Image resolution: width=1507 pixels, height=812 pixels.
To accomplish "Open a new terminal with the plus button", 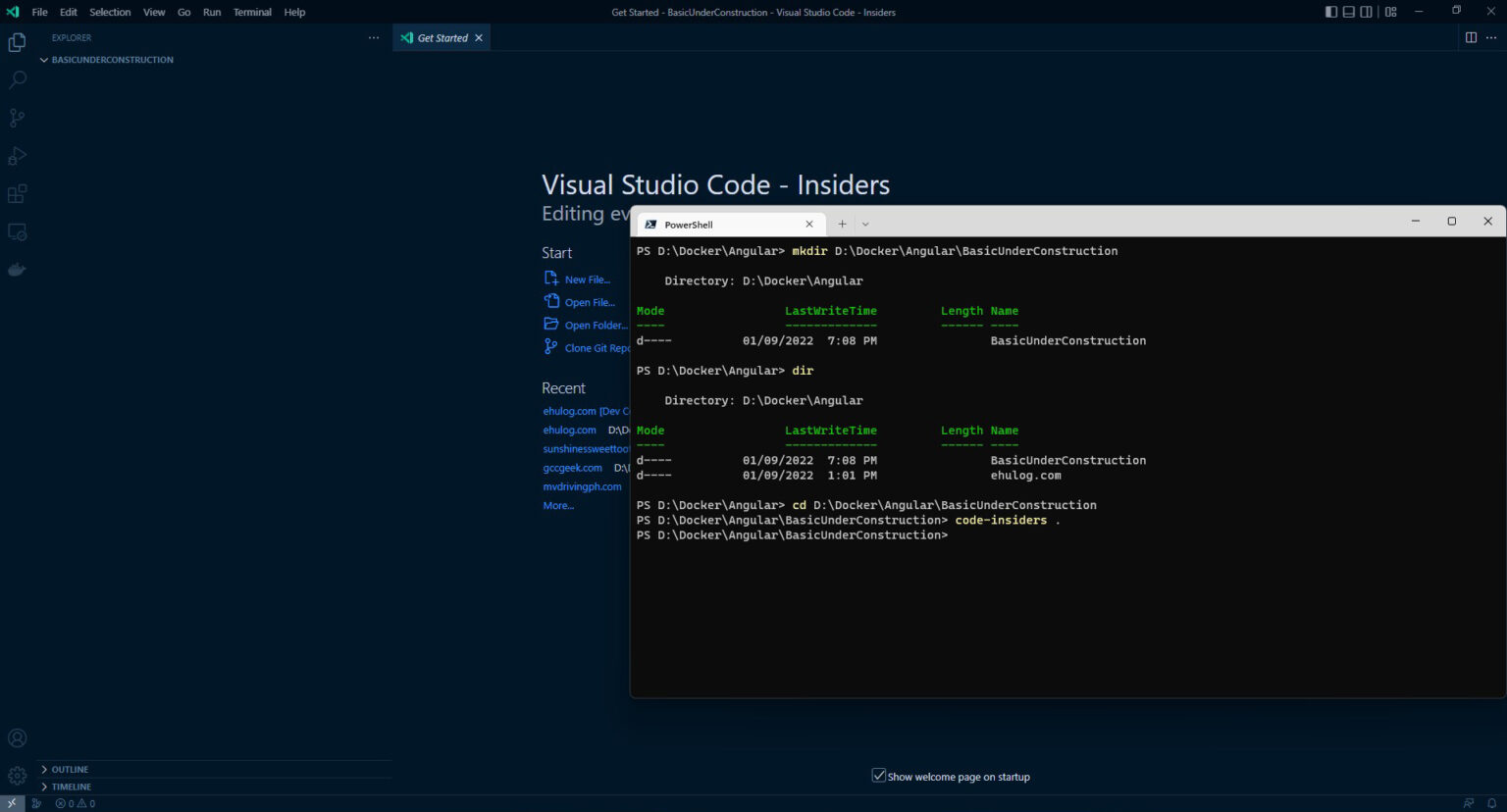I will [842, 224].
